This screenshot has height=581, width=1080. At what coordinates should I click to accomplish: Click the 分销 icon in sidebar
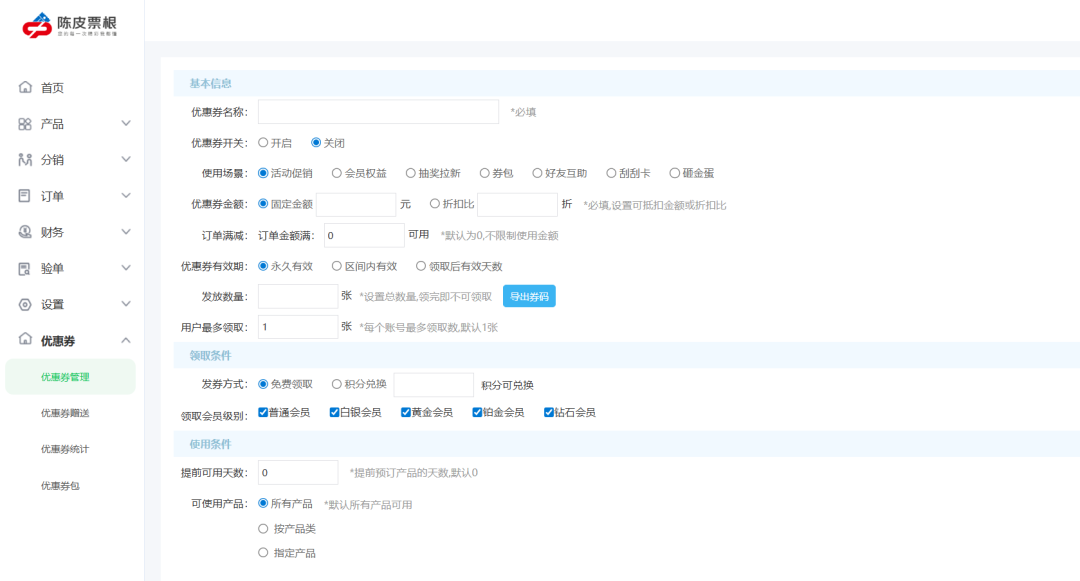[25, 160]
